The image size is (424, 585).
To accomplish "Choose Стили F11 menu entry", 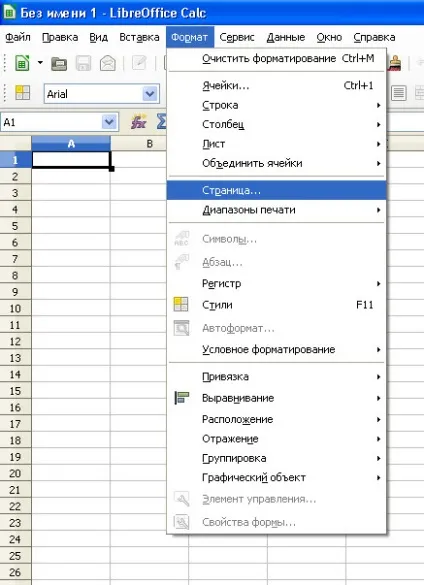I will tap(276, 305).
